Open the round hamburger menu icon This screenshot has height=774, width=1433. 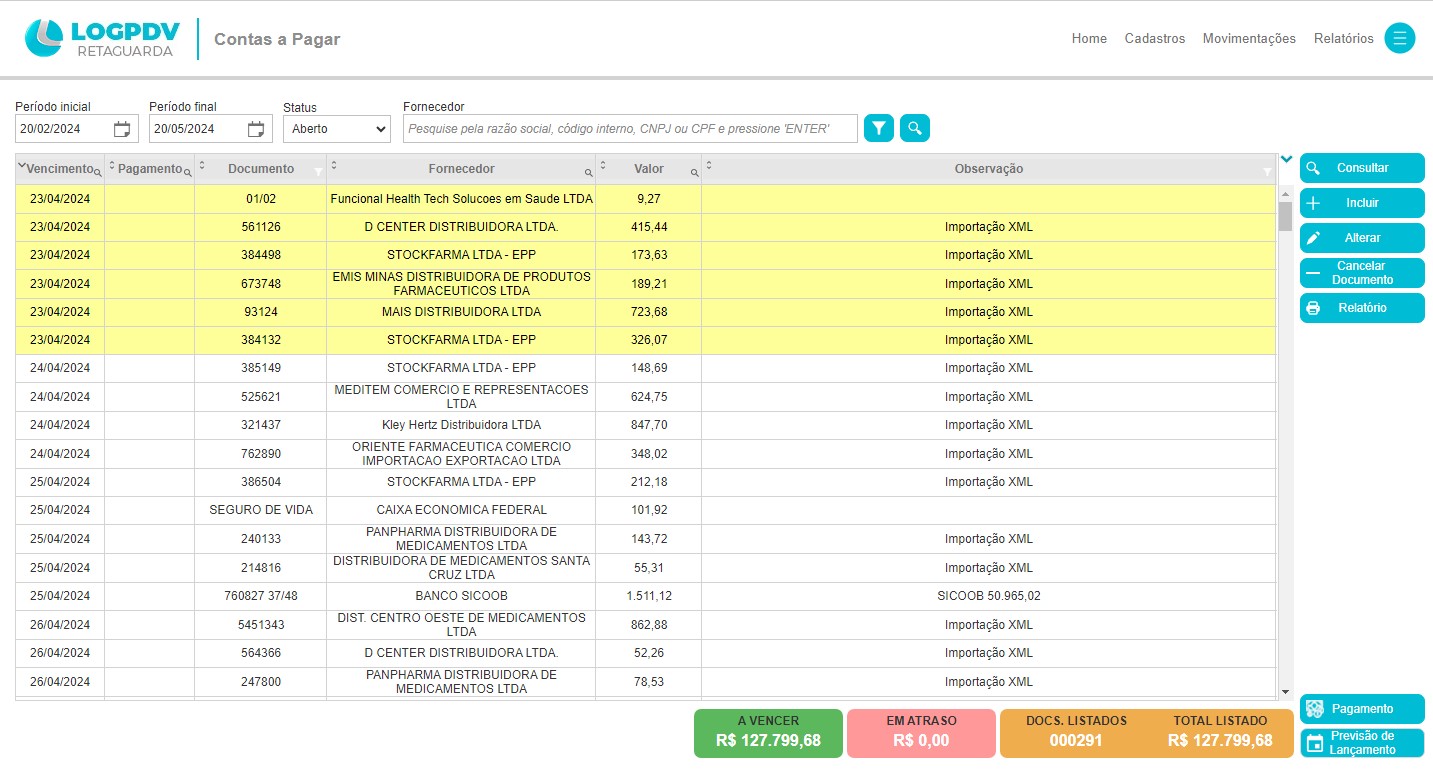click(1399, 39)
